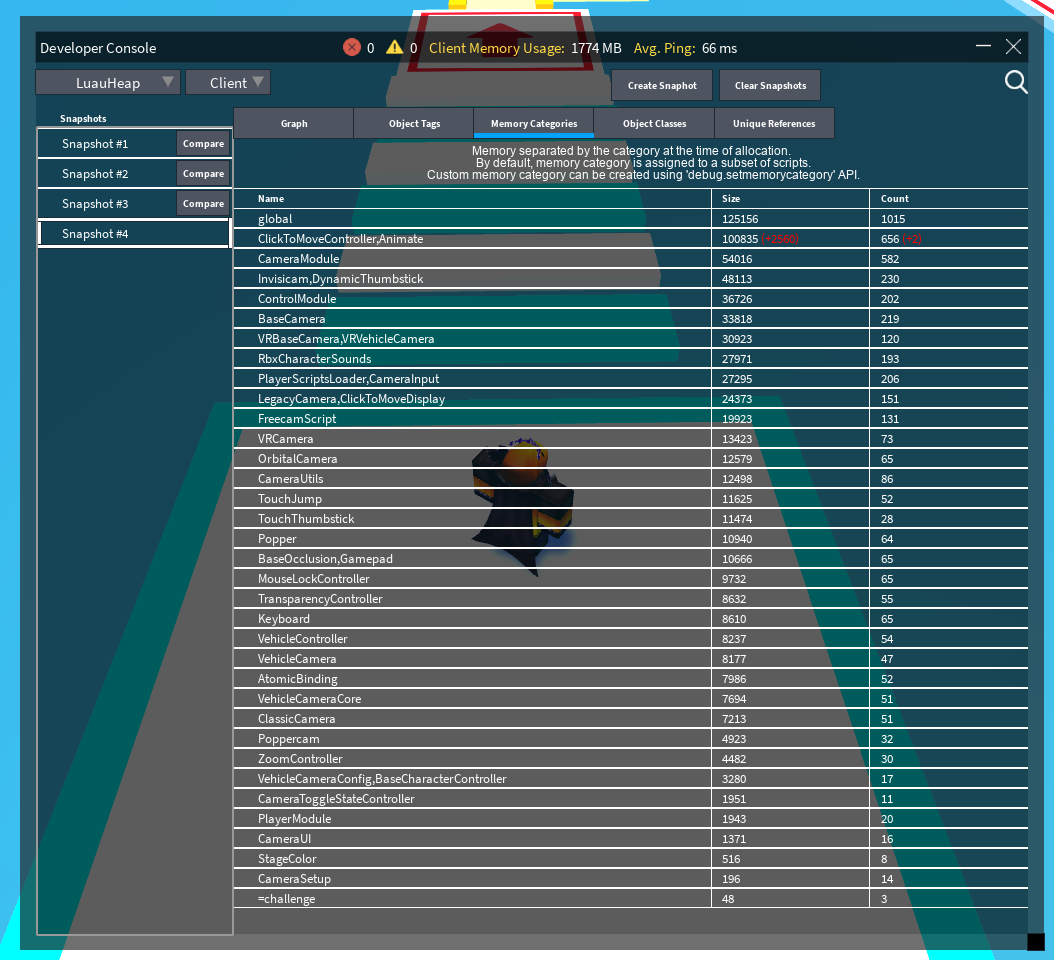
Task: Switch to the Graph tab
Action: [293, 123]
